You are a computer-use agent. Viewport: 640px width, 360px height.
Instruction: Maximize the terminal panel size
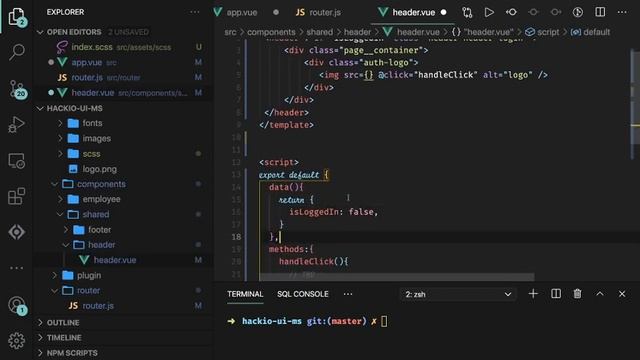tap(600, 294)
